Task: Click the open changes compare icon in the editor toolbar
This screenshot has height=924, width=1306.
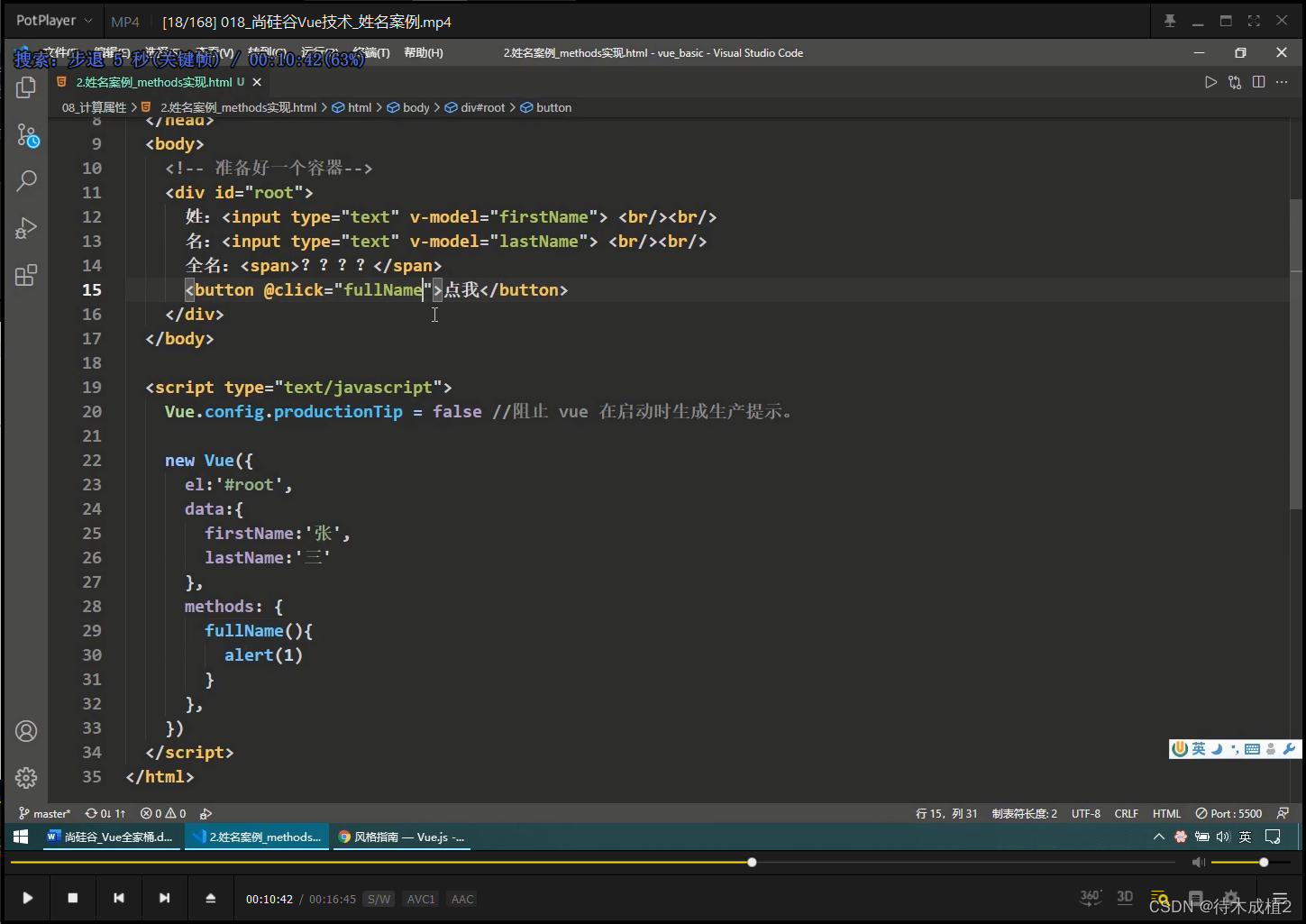Action: point(1235,82)
